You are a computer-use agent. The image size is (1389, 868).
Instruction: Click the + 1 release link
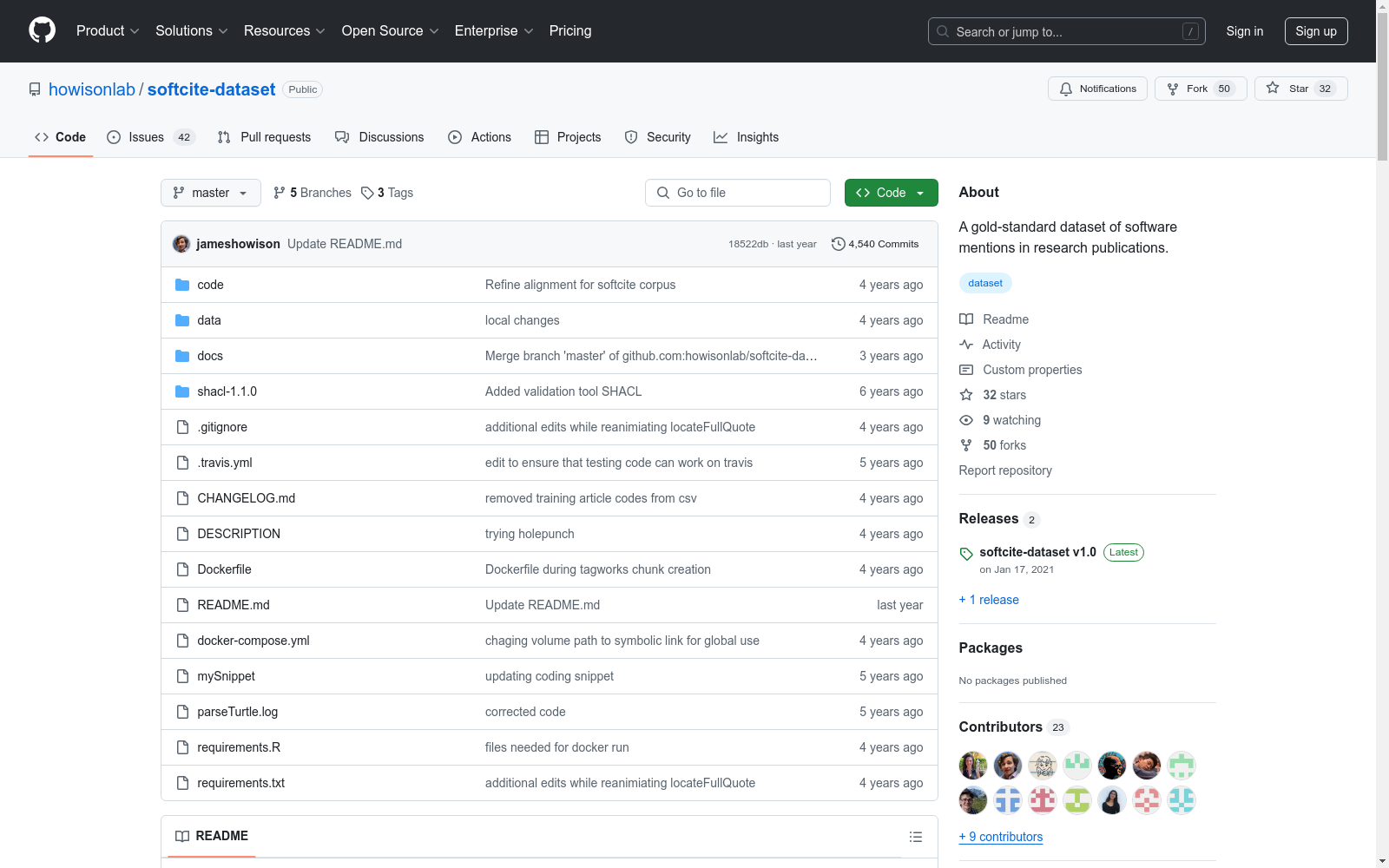click(x=989, y=600)
